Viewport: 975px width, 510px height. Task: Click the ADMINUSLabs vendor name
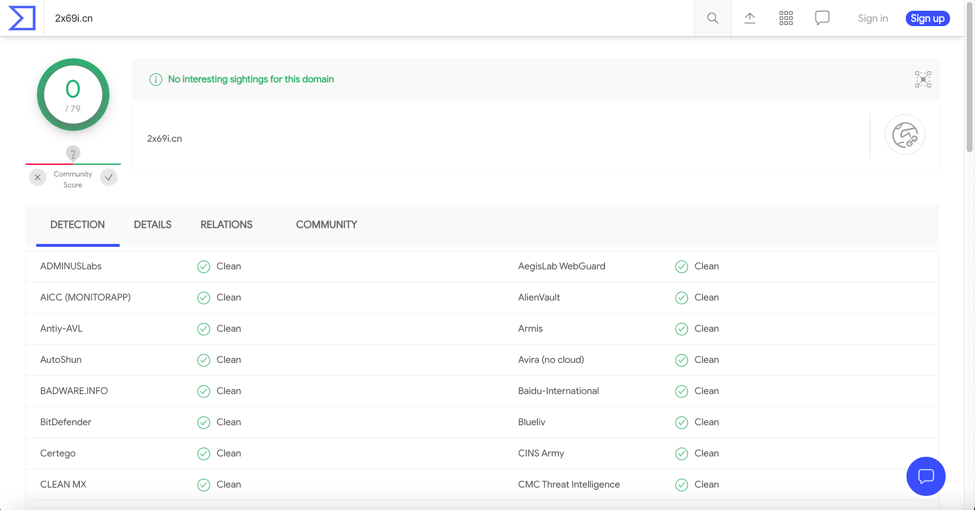71,266
